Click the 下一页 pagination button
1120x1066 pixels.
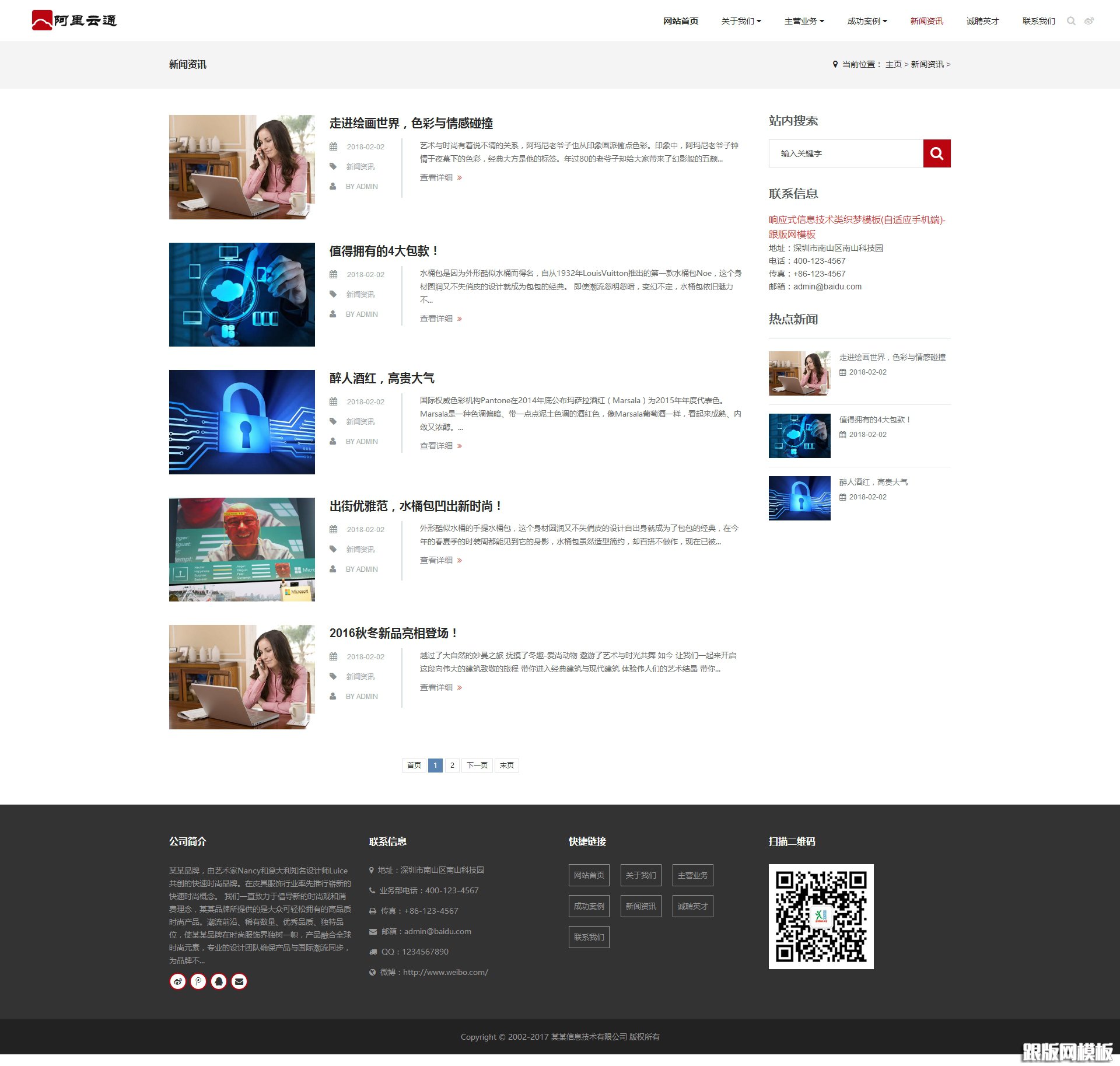pos(477,765)
